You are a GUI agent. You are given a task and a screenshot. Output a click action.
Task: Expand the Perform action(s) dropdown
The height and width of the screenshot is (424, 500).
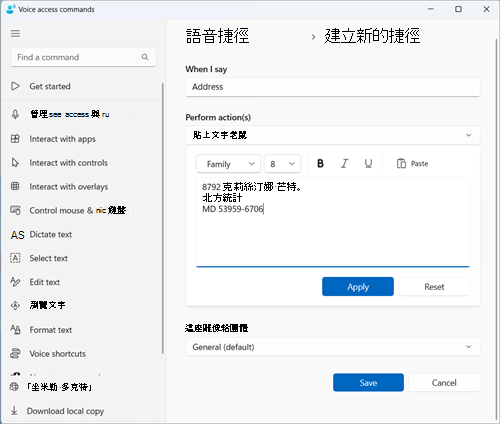pos(333,135)
